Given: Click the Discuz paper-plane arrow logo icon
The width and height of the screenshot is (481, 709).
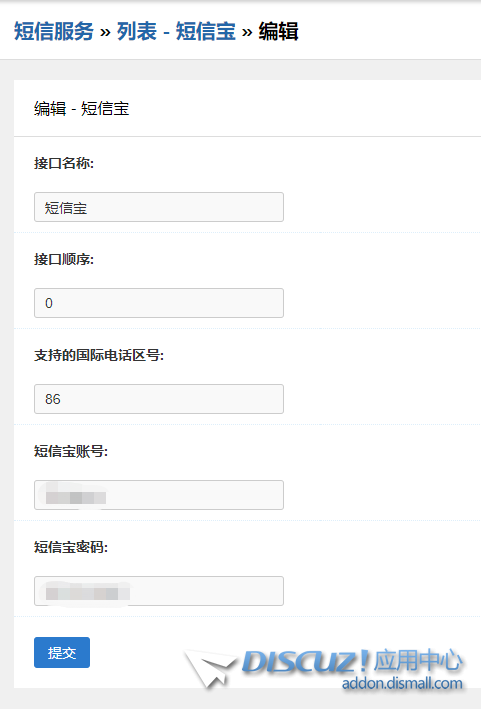Looking at the screenshot, I should click(x=209, y=667).
